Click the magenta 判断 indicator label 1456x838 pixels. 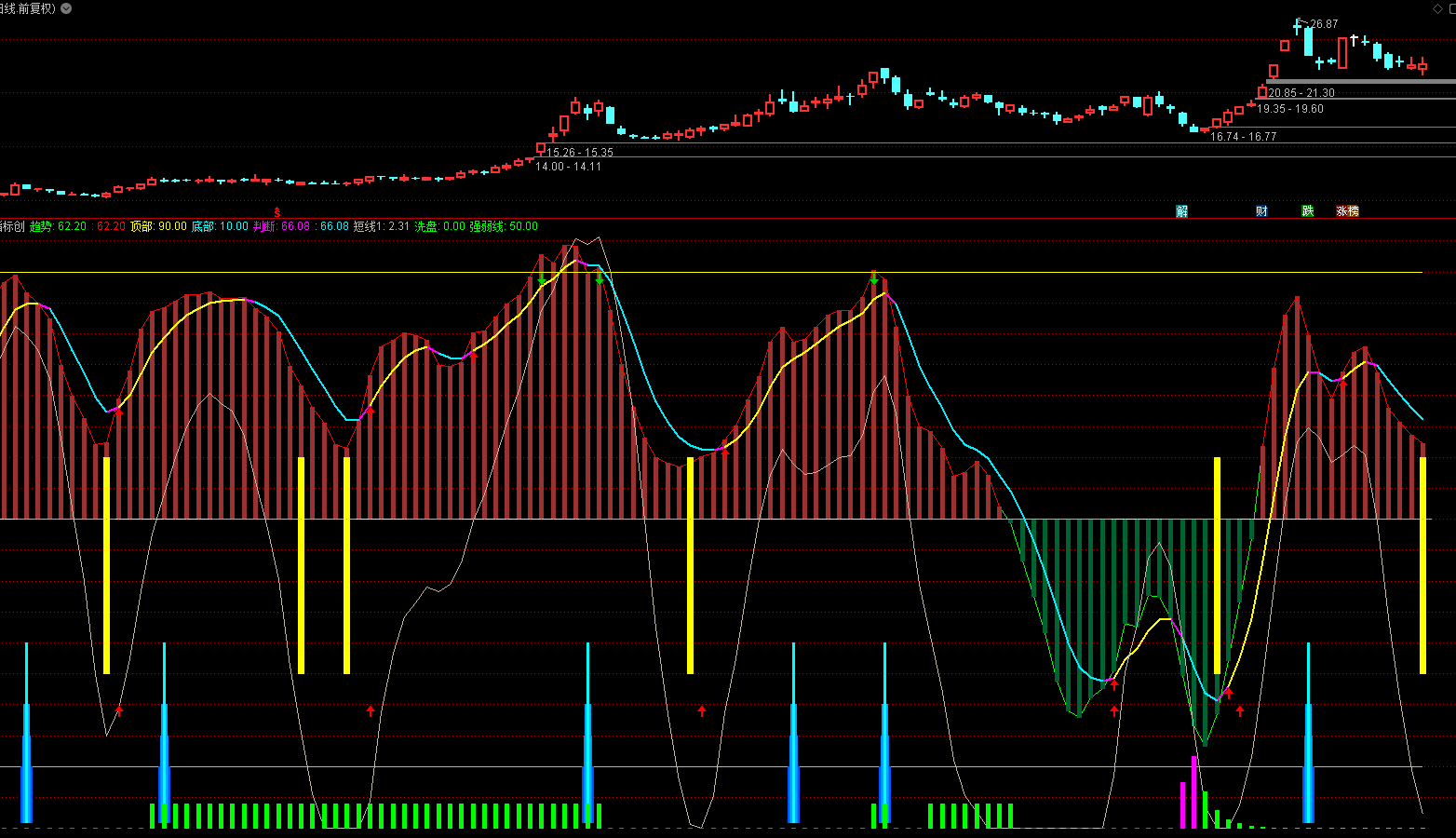[265, 226]
